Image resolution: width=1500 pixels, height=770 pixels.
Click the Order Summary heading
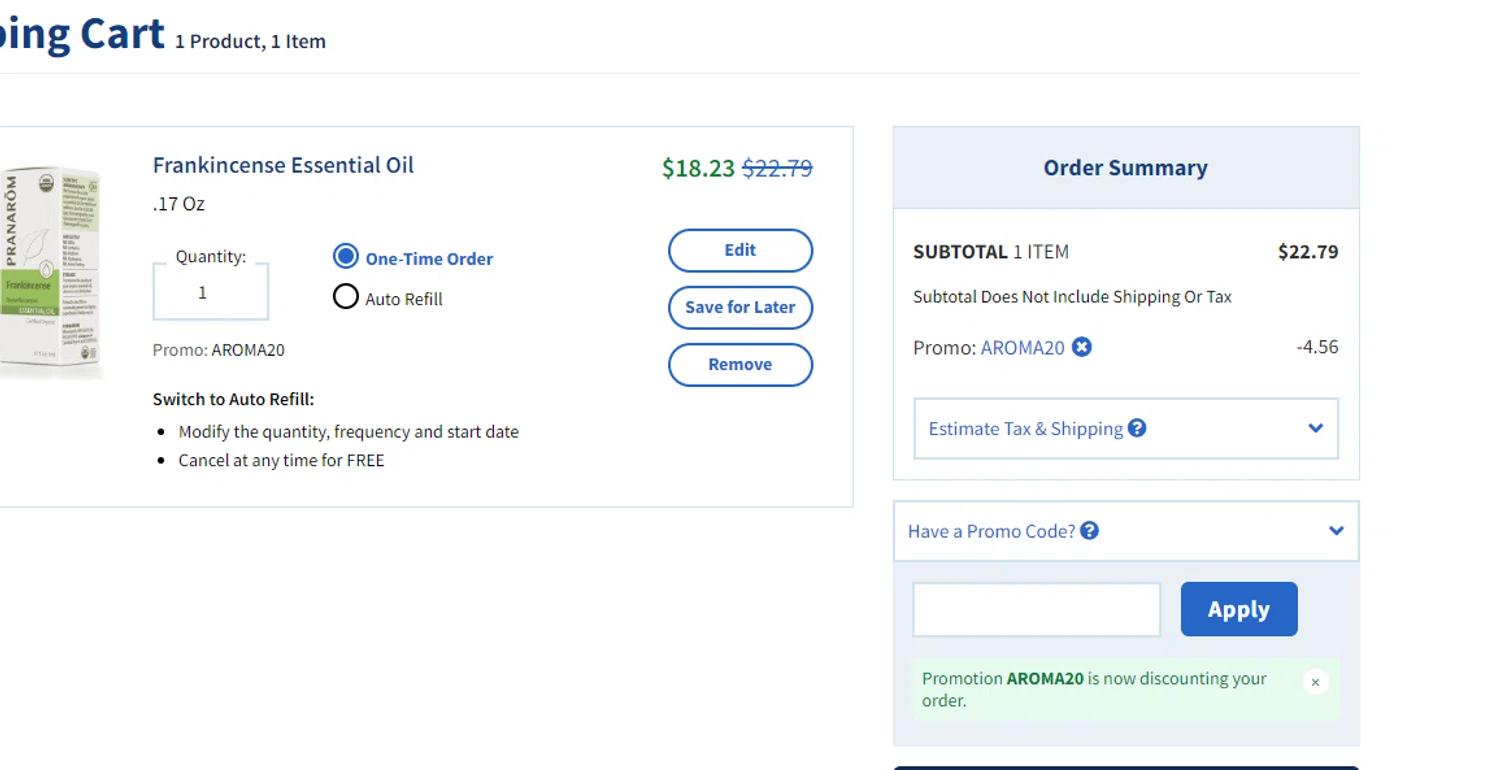tap(1125, 168)
